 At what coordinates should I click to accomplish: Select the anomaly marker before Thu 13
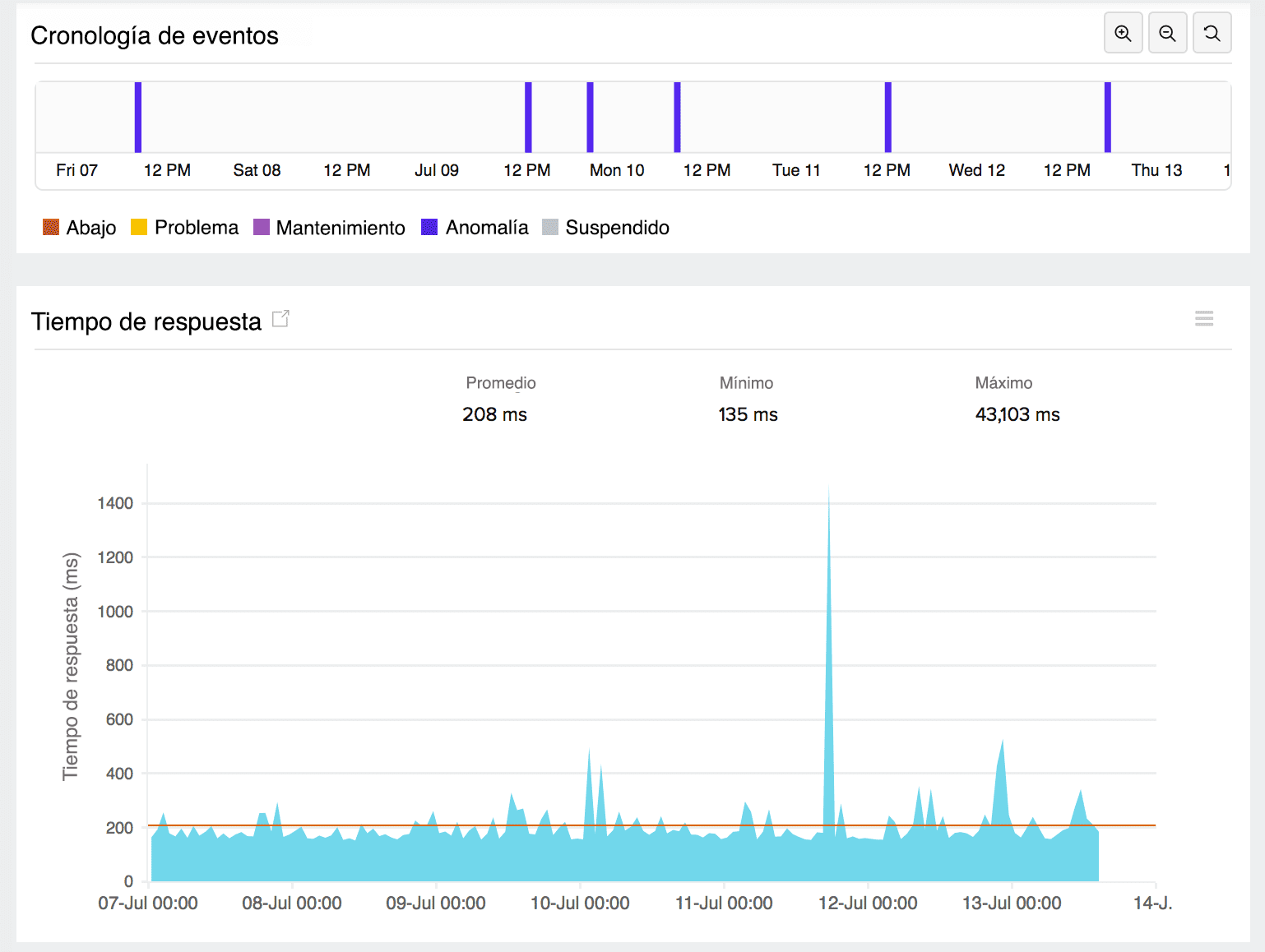pyautogui.click(x=1108, y=117)
